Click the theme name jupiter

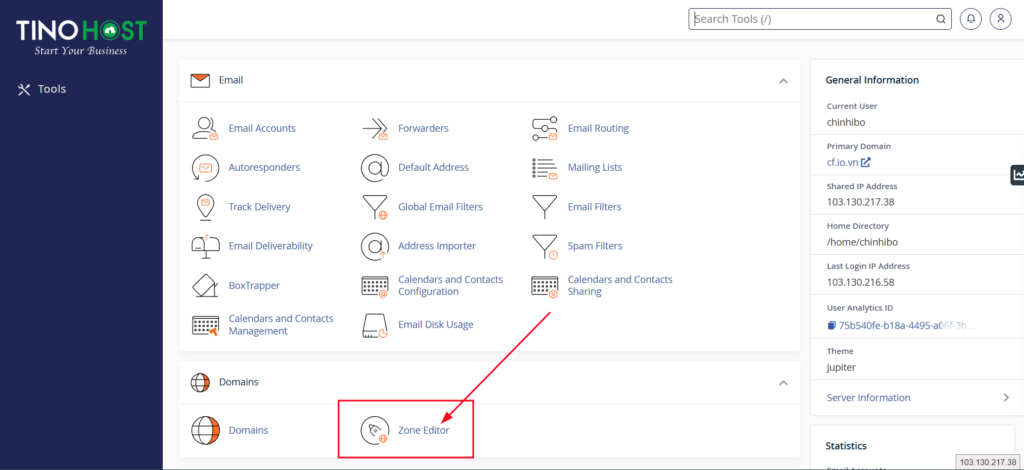click(841, 367)
